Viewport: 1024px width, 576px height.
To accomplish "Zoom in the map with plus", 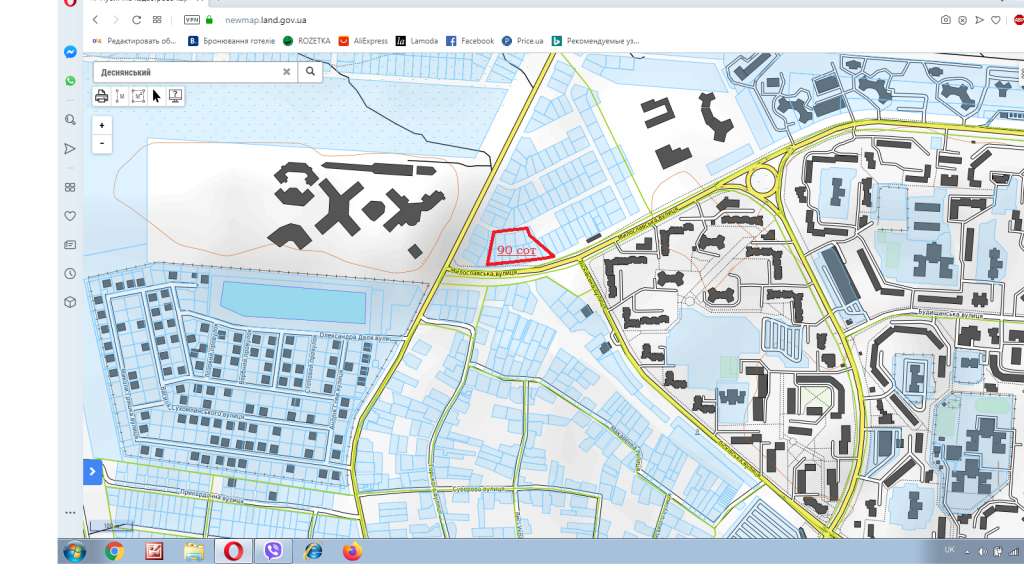I will coord(102,125).
